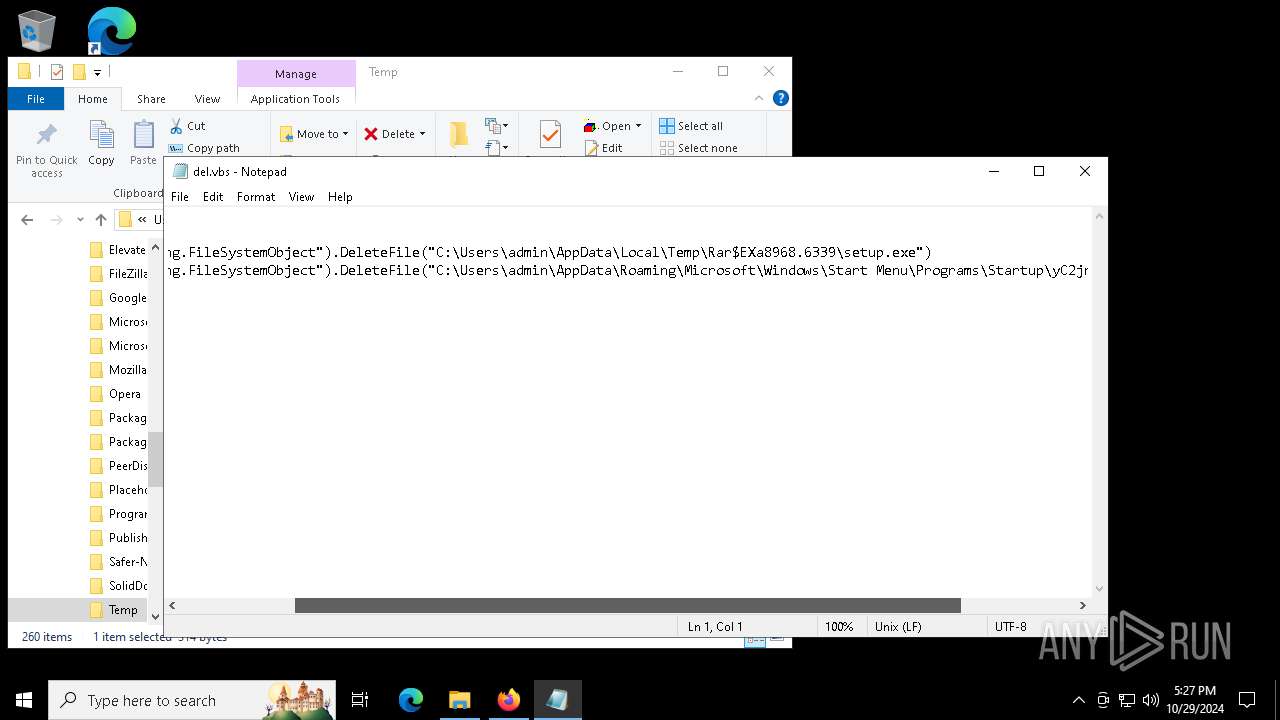Image resolution: width=1280 pixels, height=720 pixels.
Task: Click Copy path in the Clipboard group
Action: 204,148
